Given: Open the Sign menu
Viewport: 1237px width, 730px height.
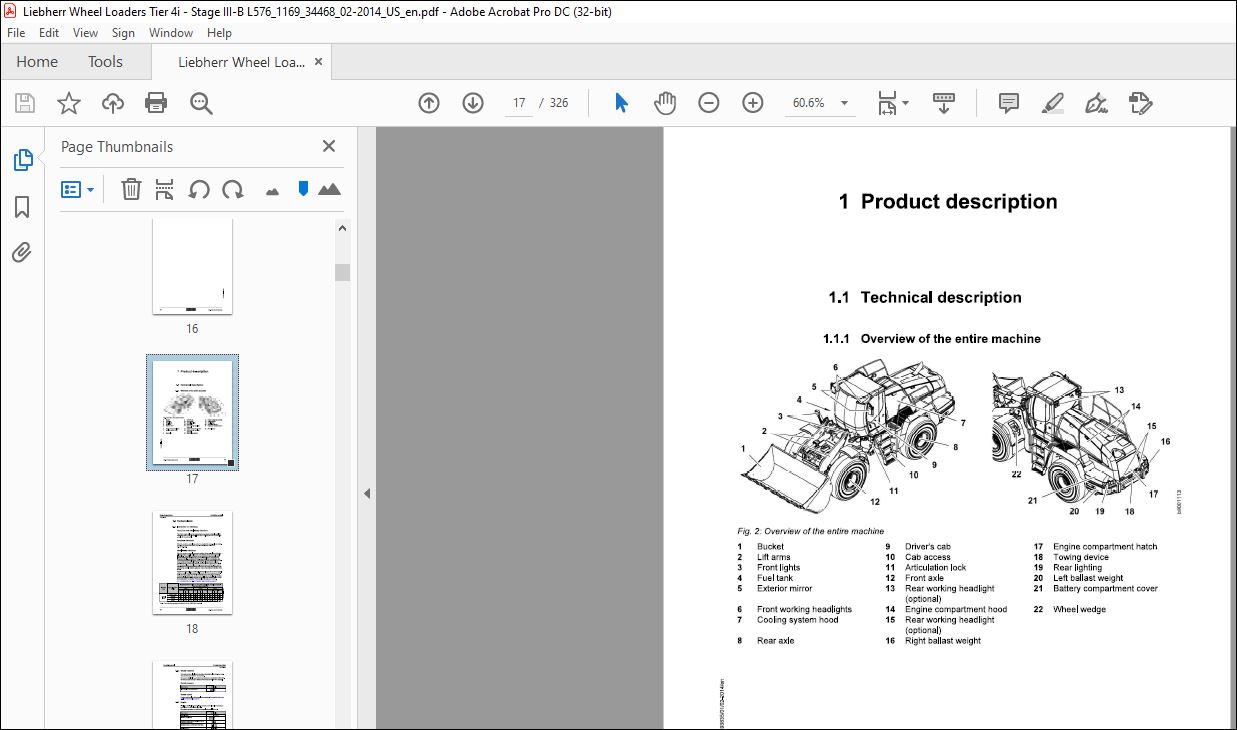Looking at the screenshot, I should pos(123,33).
